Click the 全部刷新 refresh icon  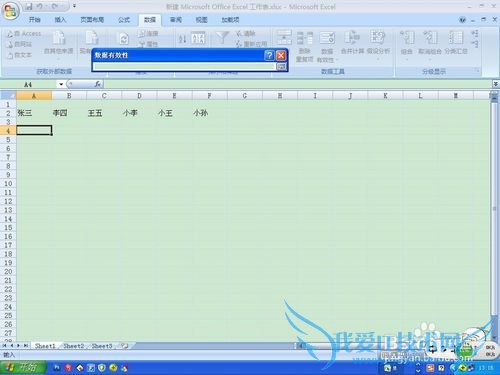[124, 39]
